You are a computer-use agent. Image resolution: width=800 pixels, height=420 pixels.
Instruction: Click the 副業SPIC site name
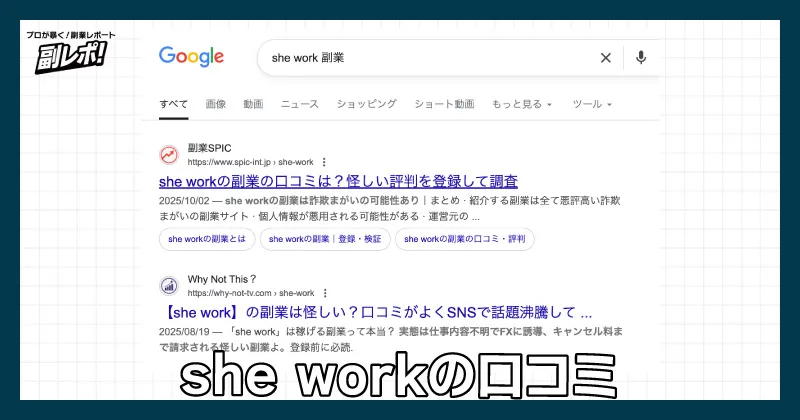(209, 148)
